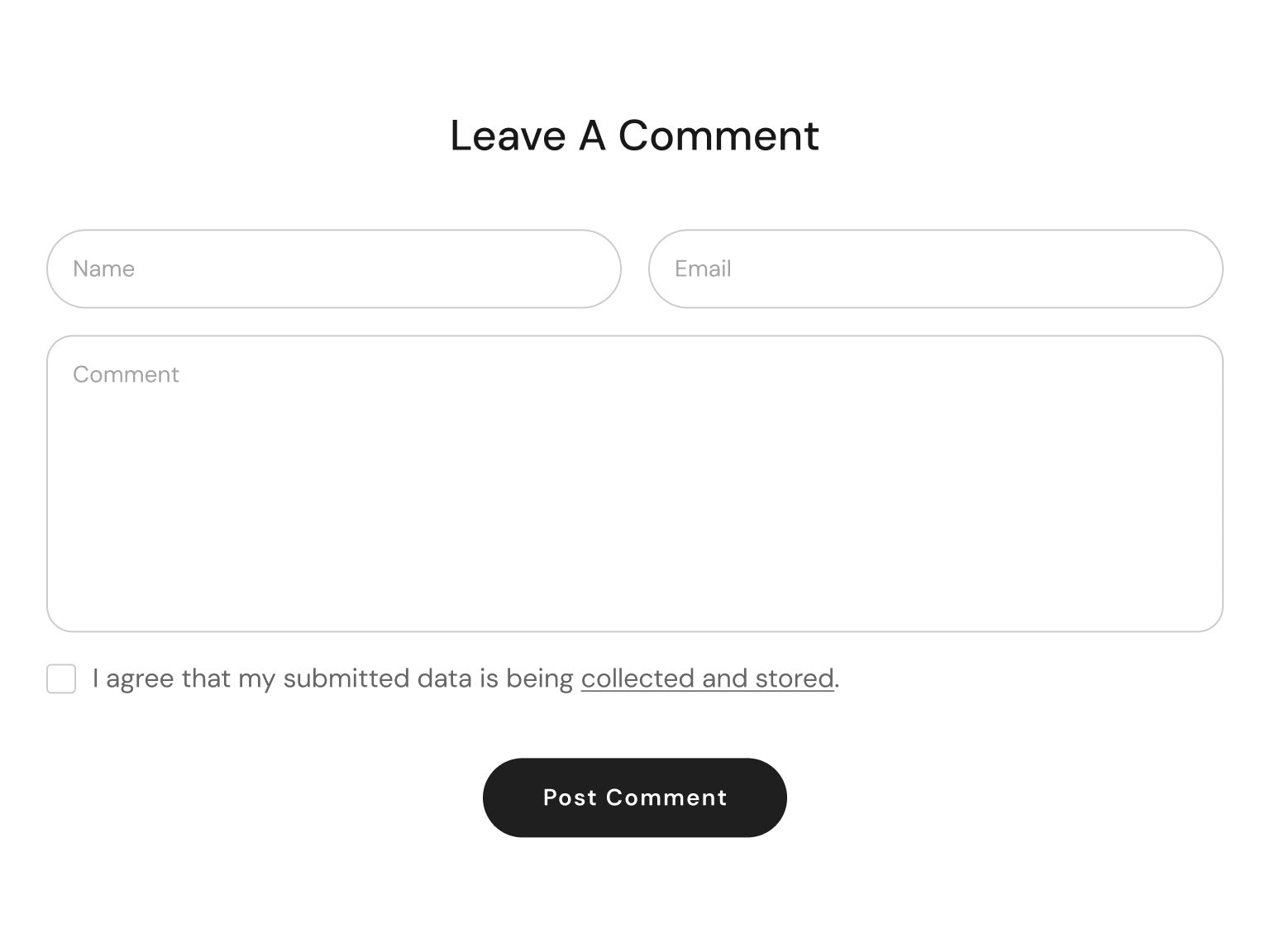Check the data consent checkbox
The height and width of the screenshot is (952, 1270).
pyautogui.click(x=61, y=678)
